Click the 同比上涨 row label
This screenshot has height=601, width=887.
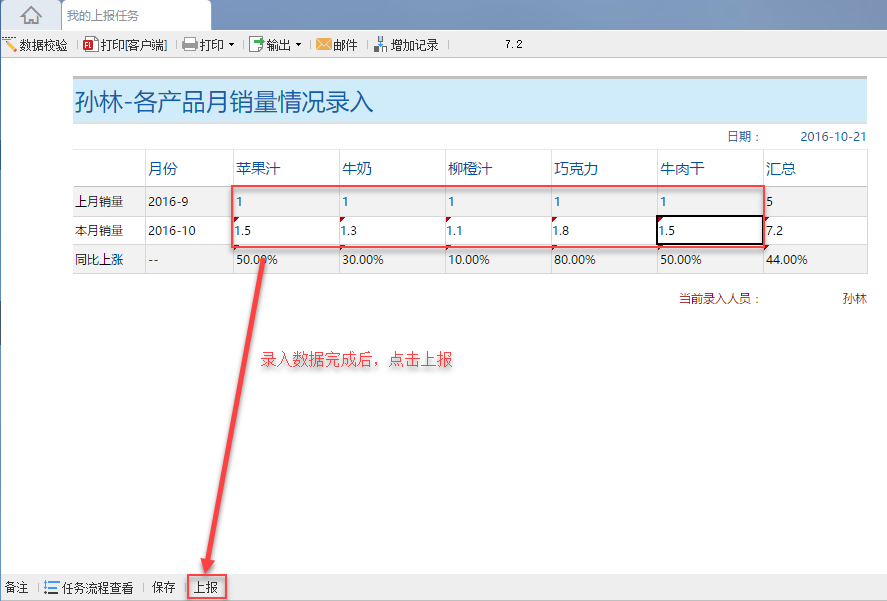tap(109, 260)
